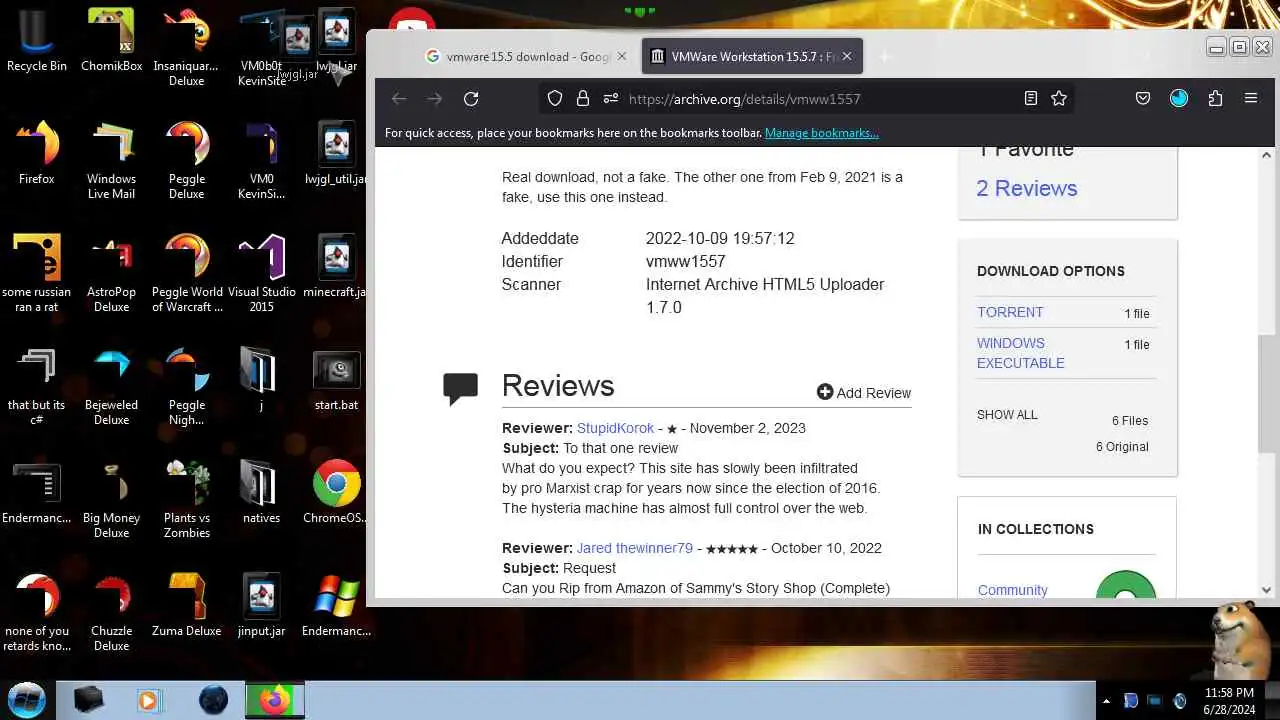This screenshot has height=720, width=1280.
Task: Select Plants vs Zombies desktop icon
Action: pyautogui.click(x=187, y=499)
